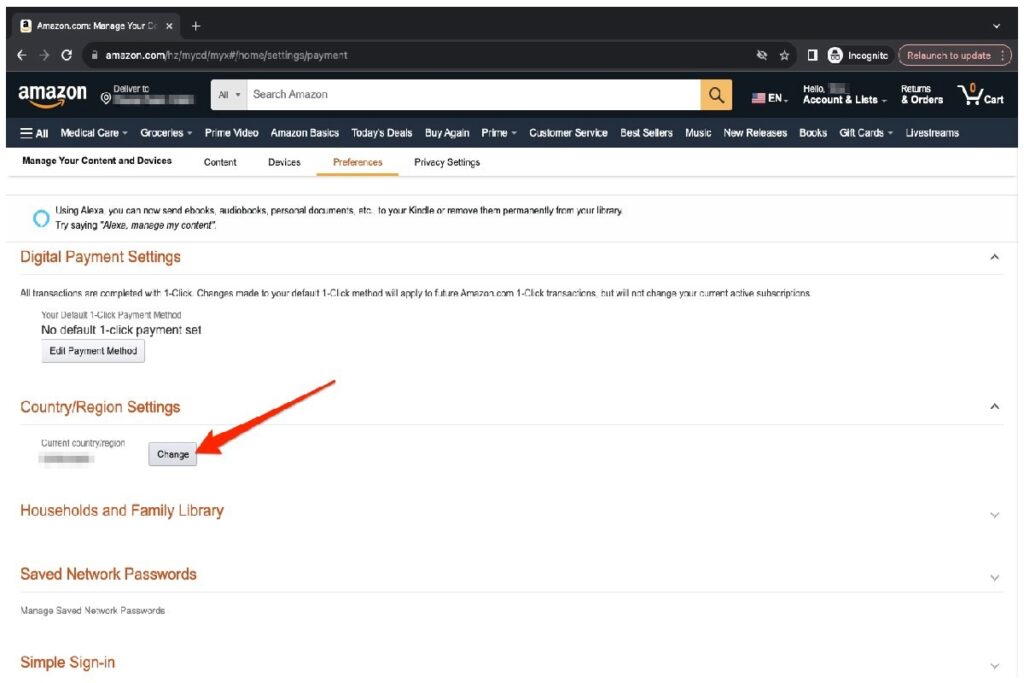Open Music in nav bar

697,133
